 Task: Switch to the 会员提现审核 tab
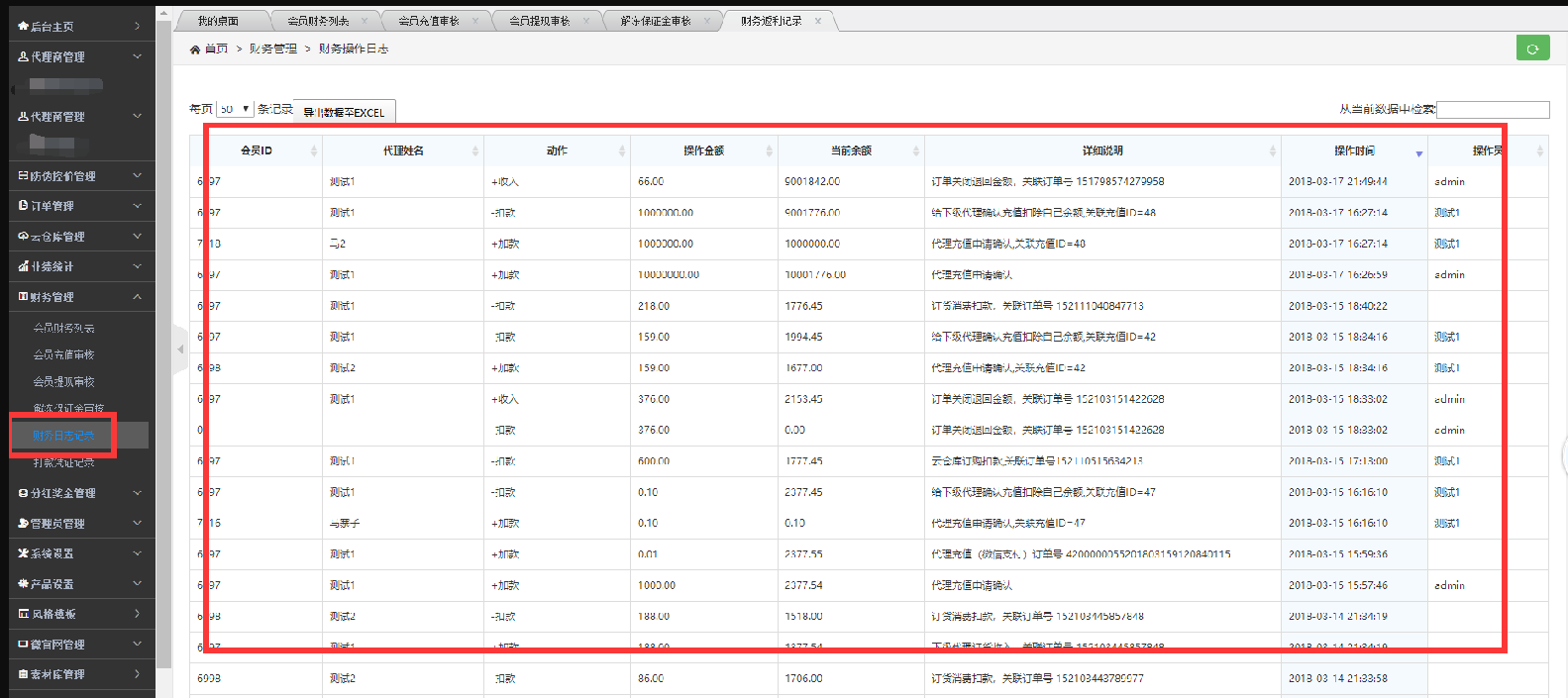pos(540,21)
